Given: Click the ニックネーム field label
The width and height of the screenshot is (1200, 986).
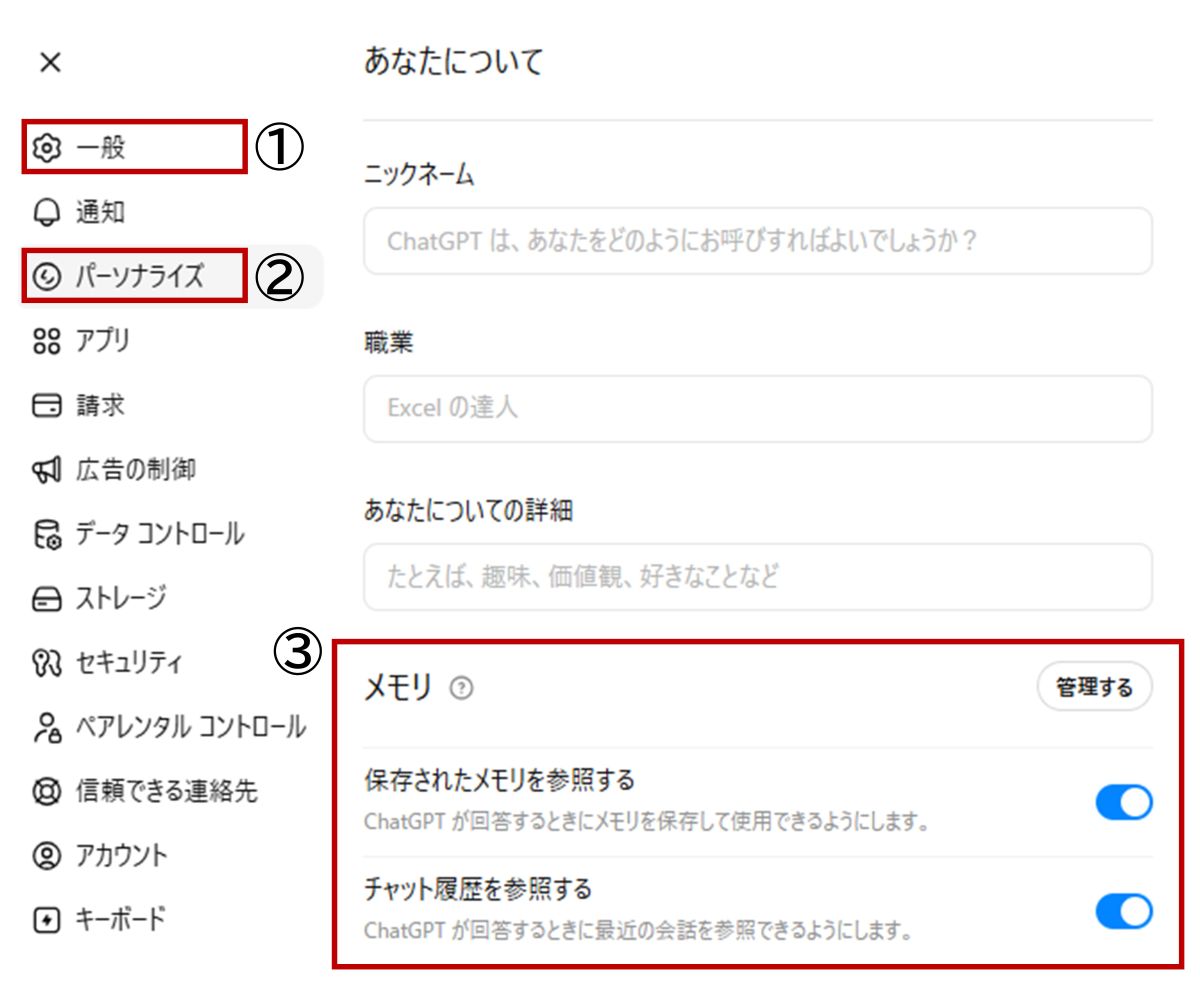Looking at the screenshot, I should (x=419, y=176).
